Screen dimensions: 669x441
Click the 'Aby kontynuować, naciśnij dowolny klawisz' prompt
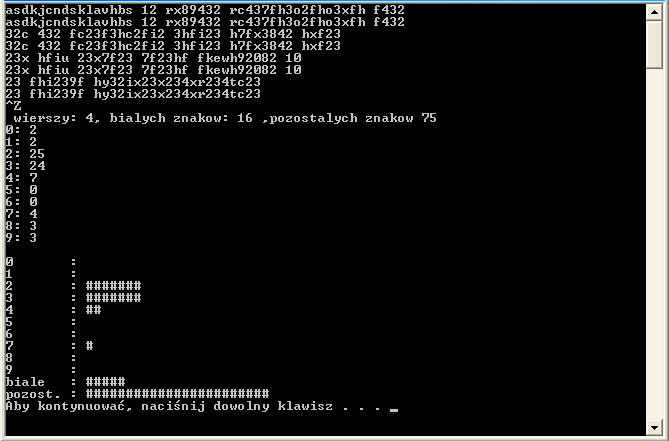point(169,406)
